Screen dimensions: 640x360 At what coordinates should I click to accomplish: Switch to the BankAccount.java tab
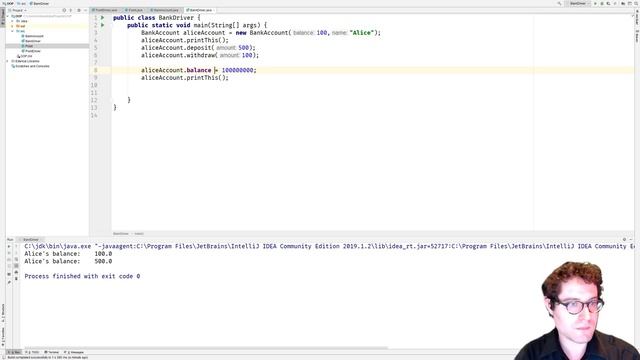click(165, 10)
